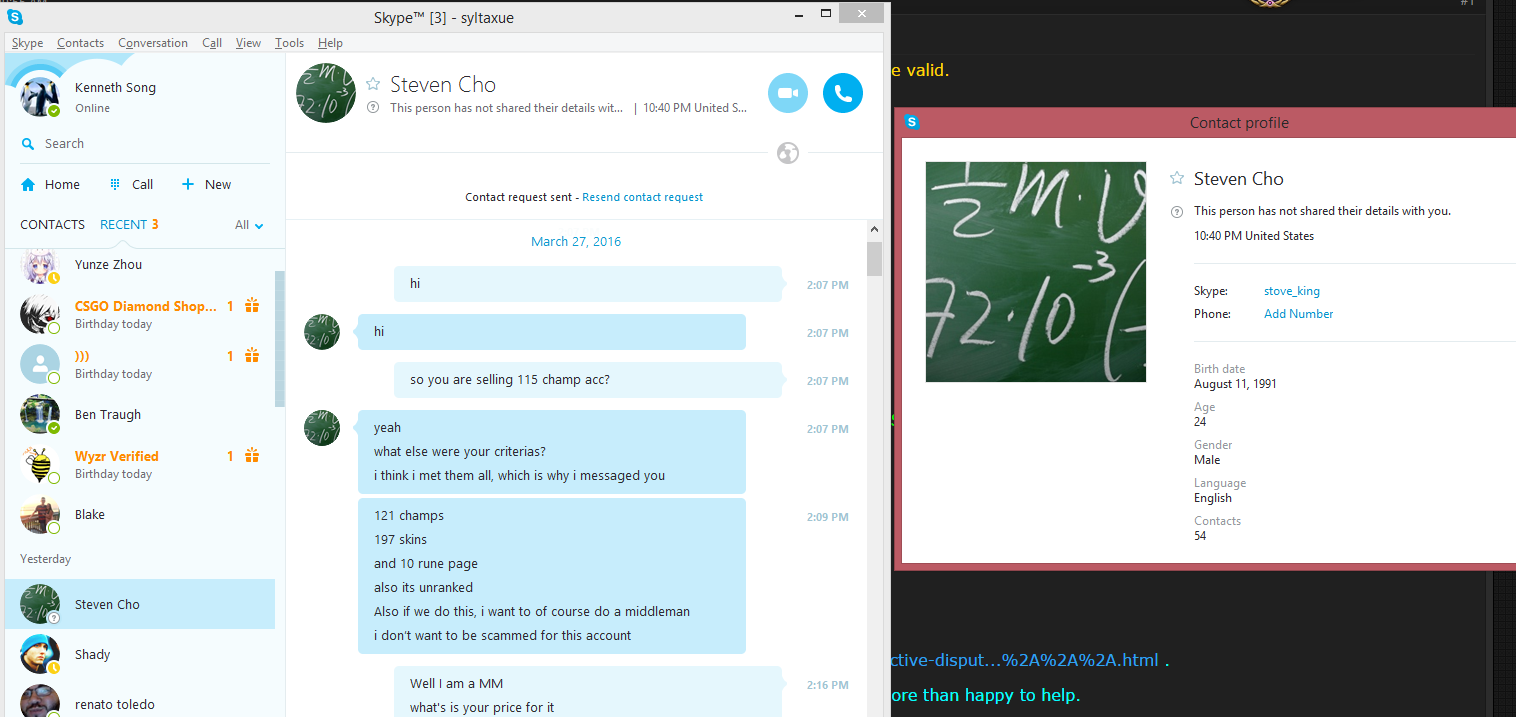This screenshot has width=1516, height=717.
Task: Open the Conversation menu
Action: (x=153, y=43)
